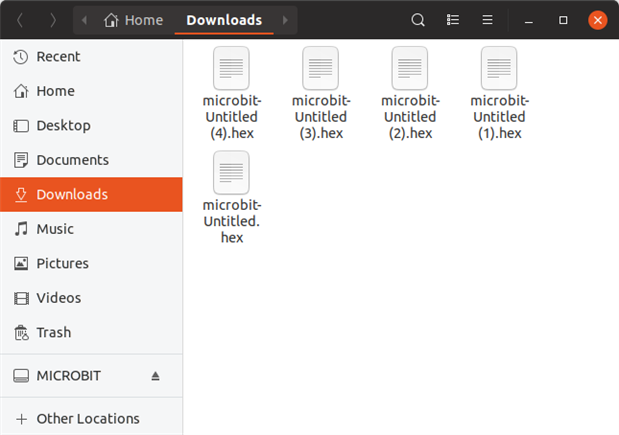Toggle list view layout icon
The image size is (619, 435).
click(x=453, y=20)
